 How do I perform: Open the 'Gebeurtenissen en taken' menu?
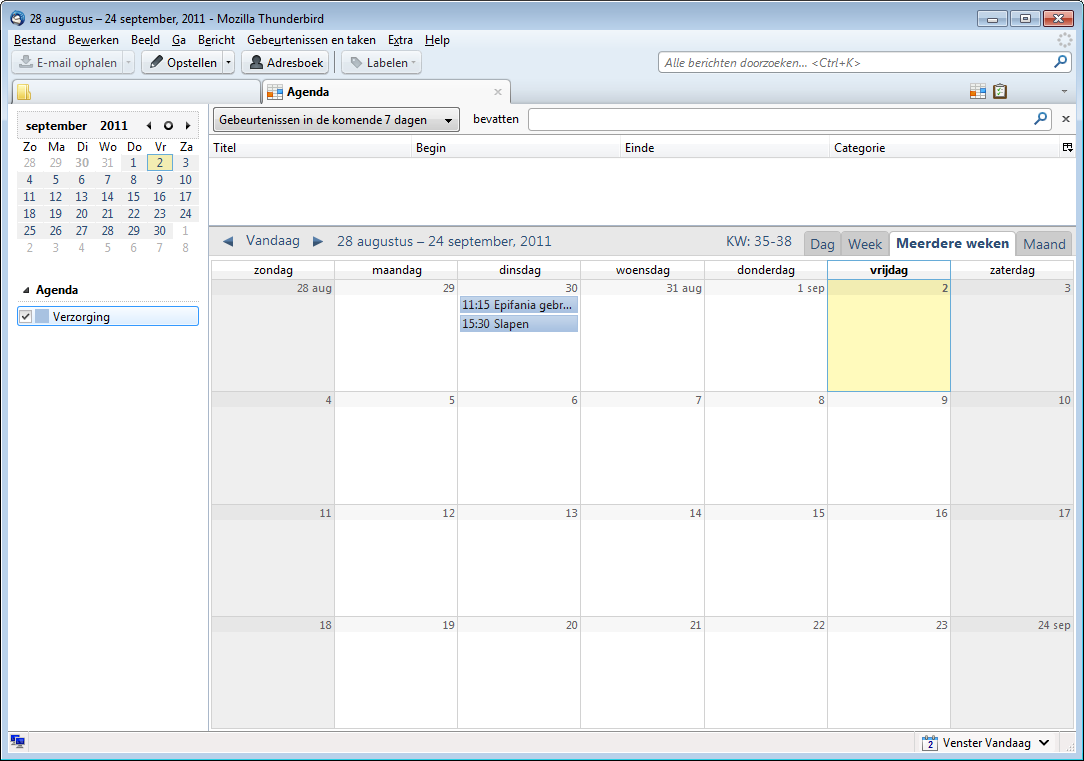[x=311, y=40]
